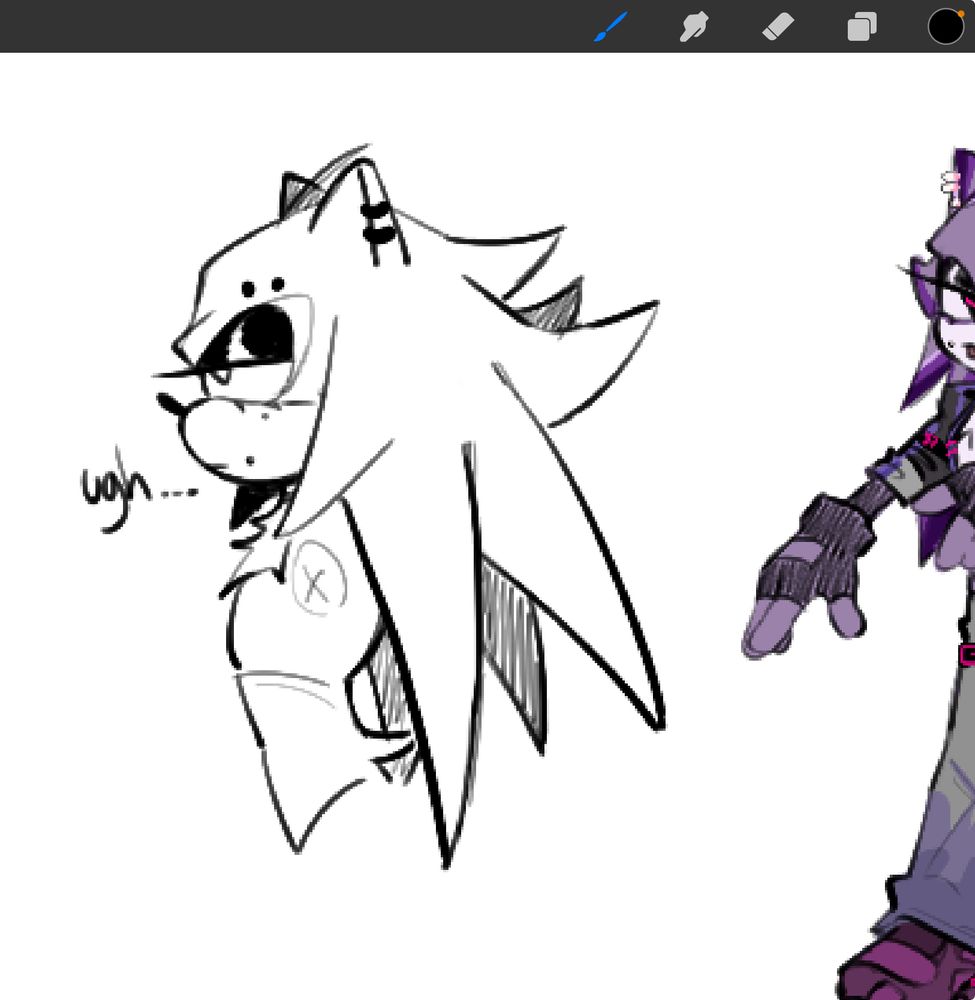Select the Brush tool

click(610, 27)
